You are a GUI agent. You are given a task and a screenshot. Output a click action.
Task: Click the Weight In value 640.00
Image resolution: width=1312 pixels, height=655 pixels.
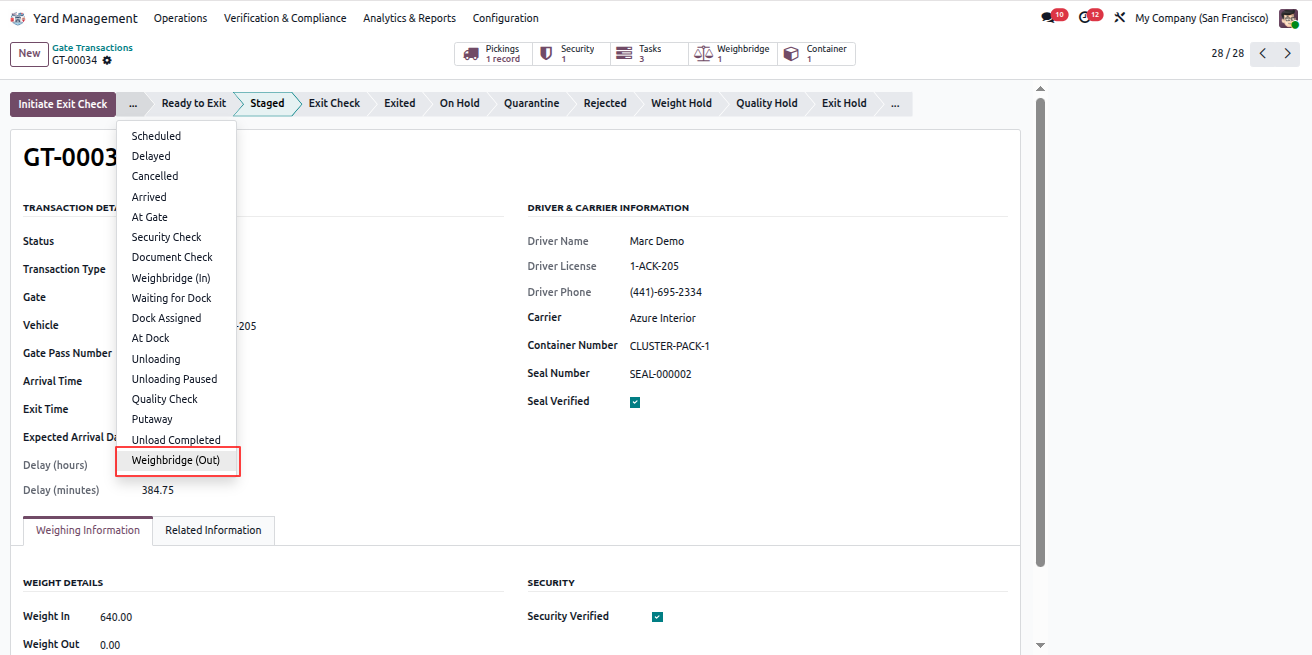116,617
